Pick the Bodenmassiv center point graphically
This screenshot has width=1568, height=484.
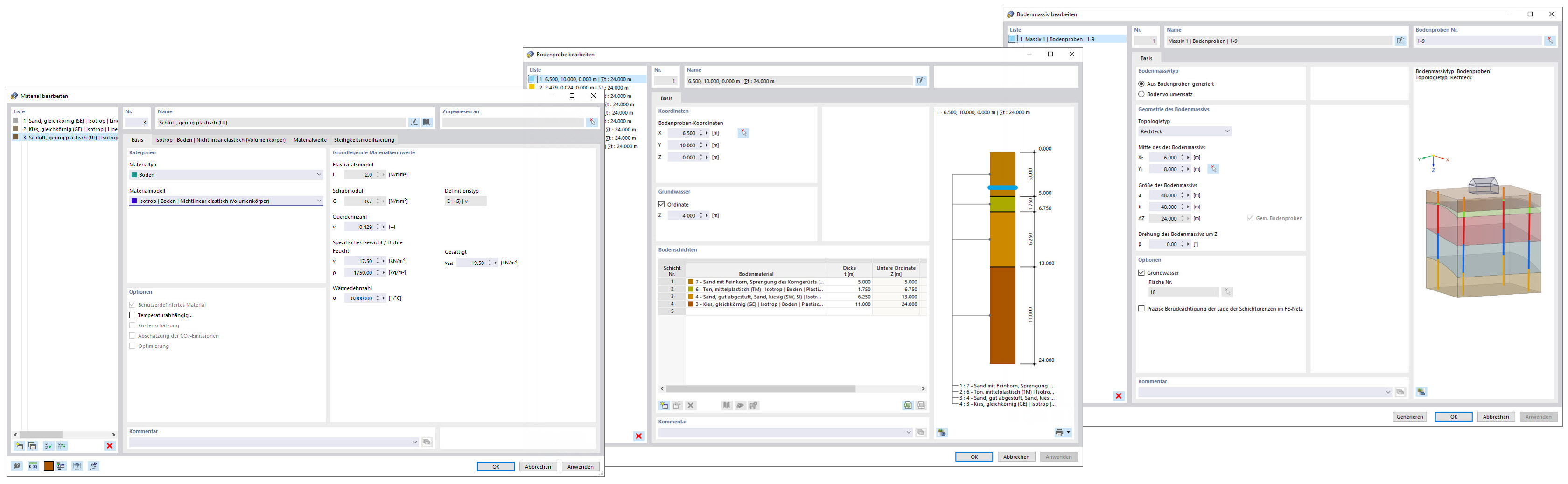click(1213, 169)
